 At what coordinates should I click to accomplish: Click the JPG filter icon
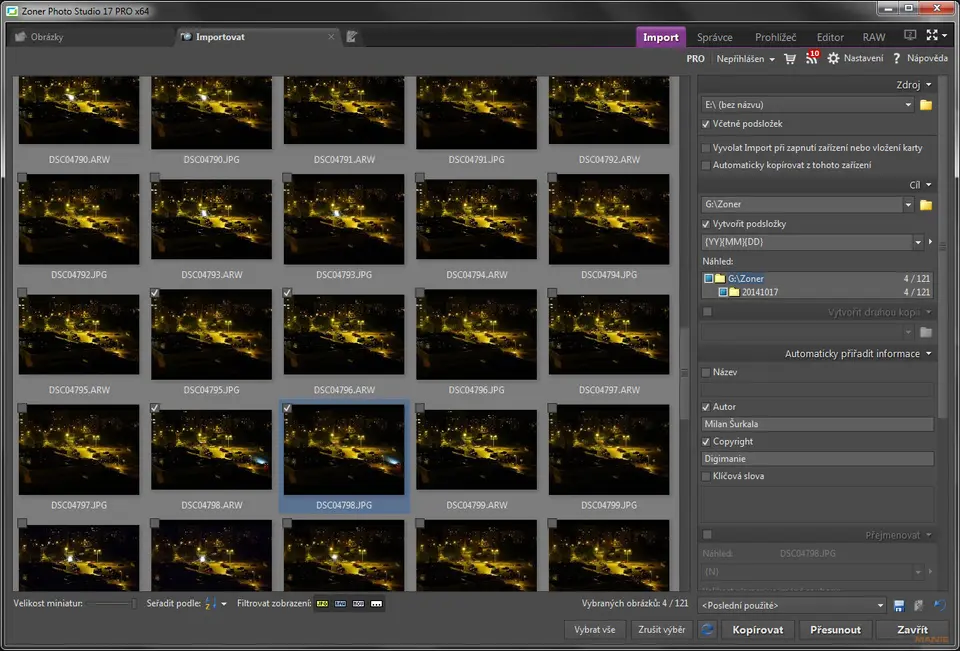coord(322,604)
